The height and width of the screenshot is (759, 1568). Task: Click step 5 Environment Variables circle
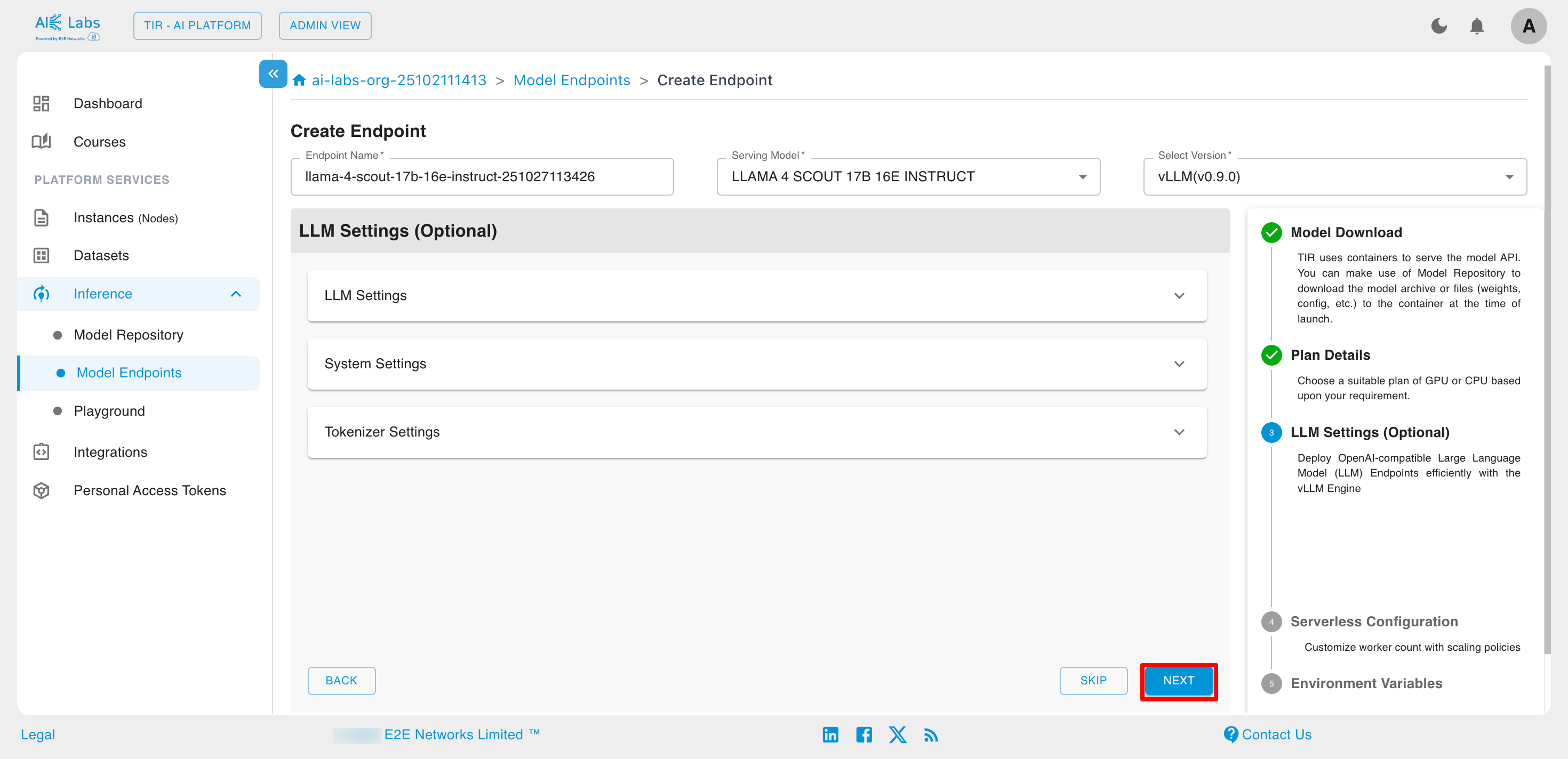coord(1271,684)
